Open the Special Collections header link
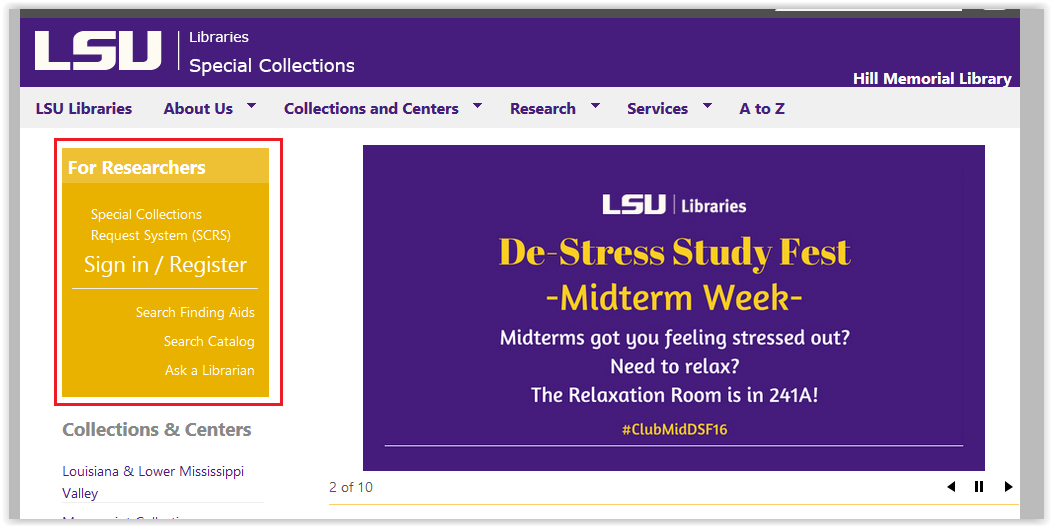This screenshot has height=527, width=1052. (272, 66)
